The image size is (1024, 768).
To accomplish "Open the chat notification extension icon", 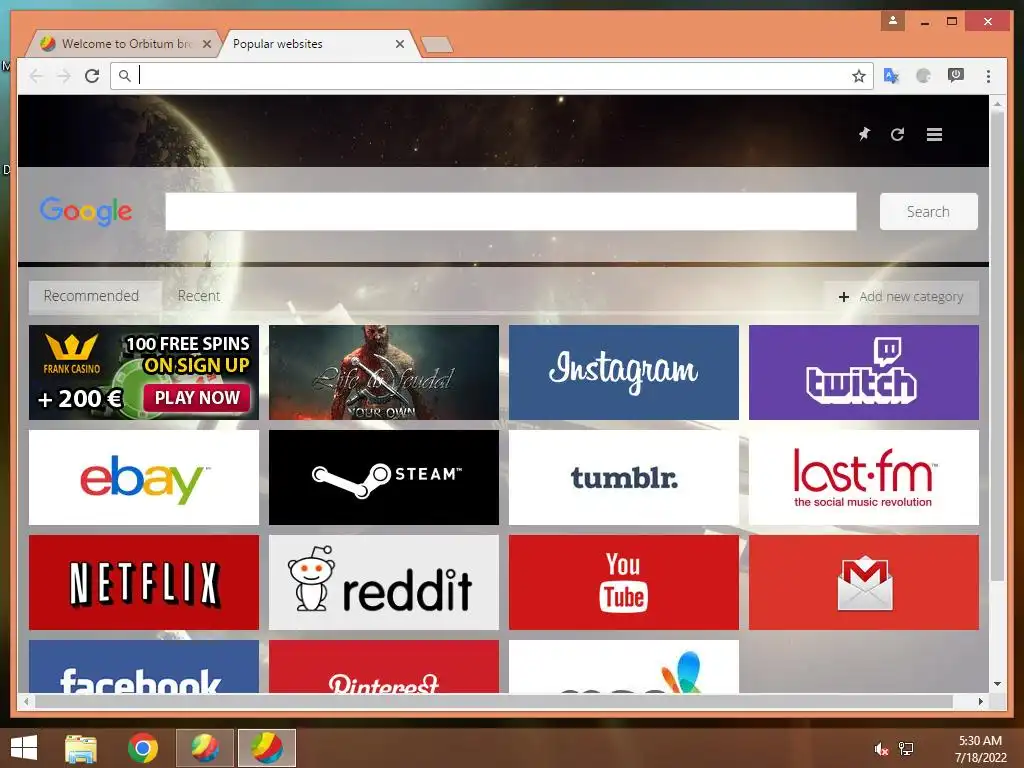I will pos(955,75).
